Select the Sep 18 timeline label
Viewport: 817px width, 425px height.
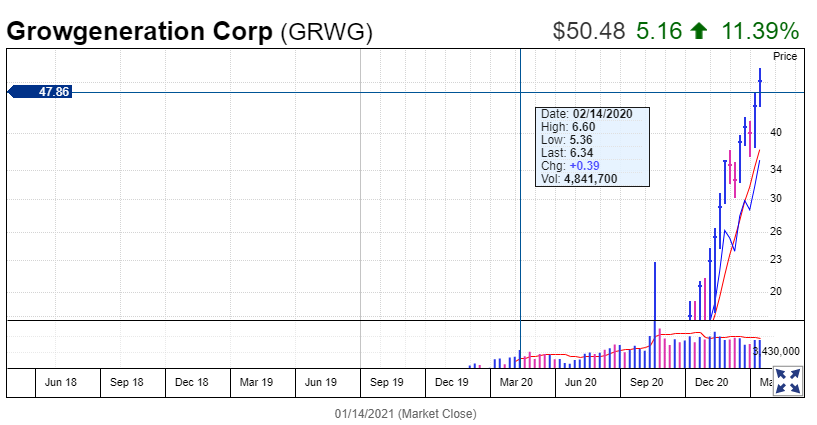126,382
